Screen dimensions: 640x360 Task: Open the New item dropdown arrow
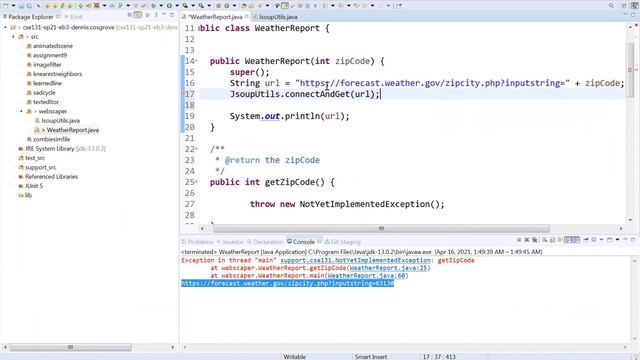tap(13, 6)
